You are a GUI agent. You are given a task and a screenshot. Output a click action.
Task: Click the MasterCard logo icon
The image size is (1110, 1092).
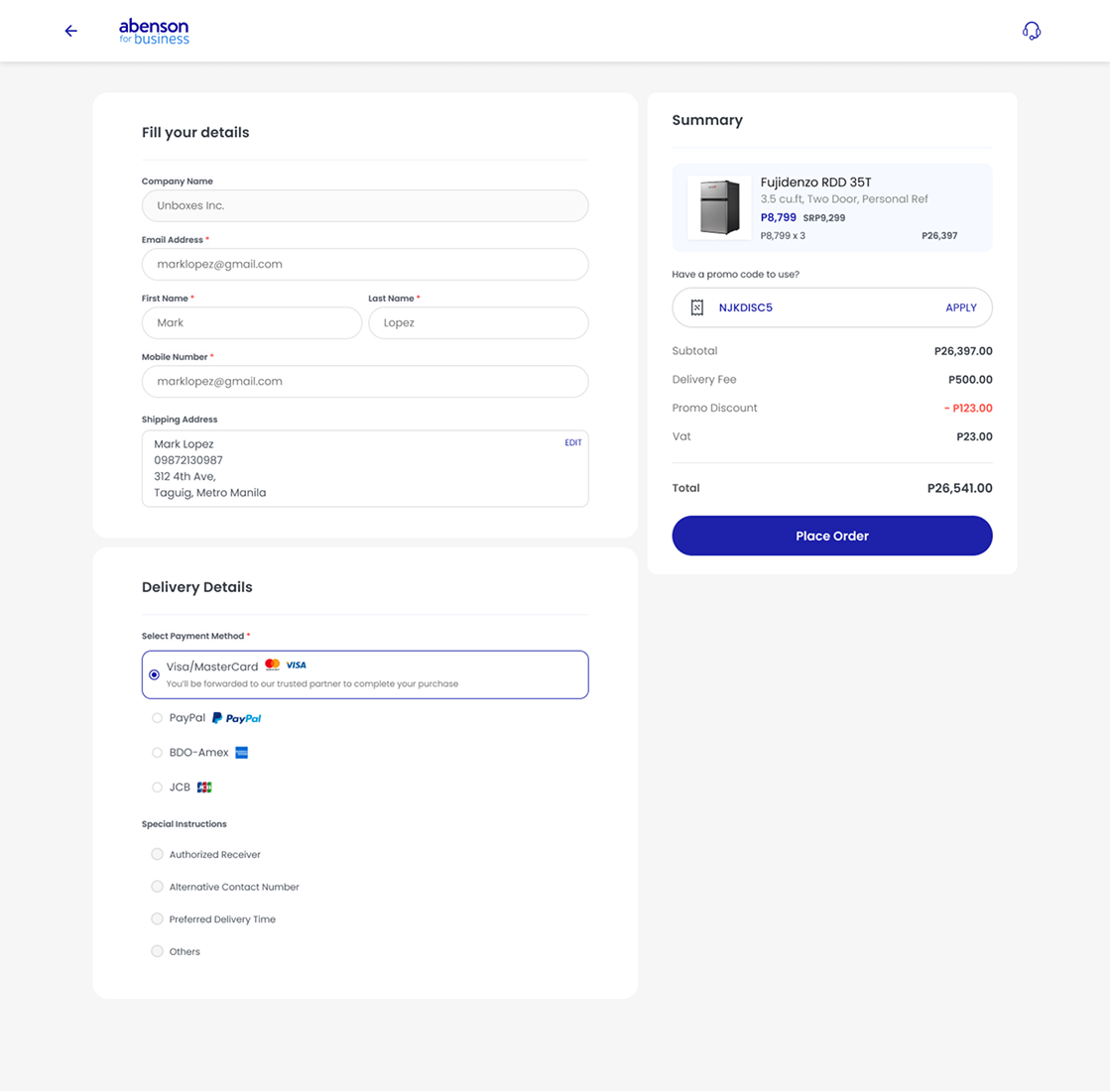[x=273, y=665]
